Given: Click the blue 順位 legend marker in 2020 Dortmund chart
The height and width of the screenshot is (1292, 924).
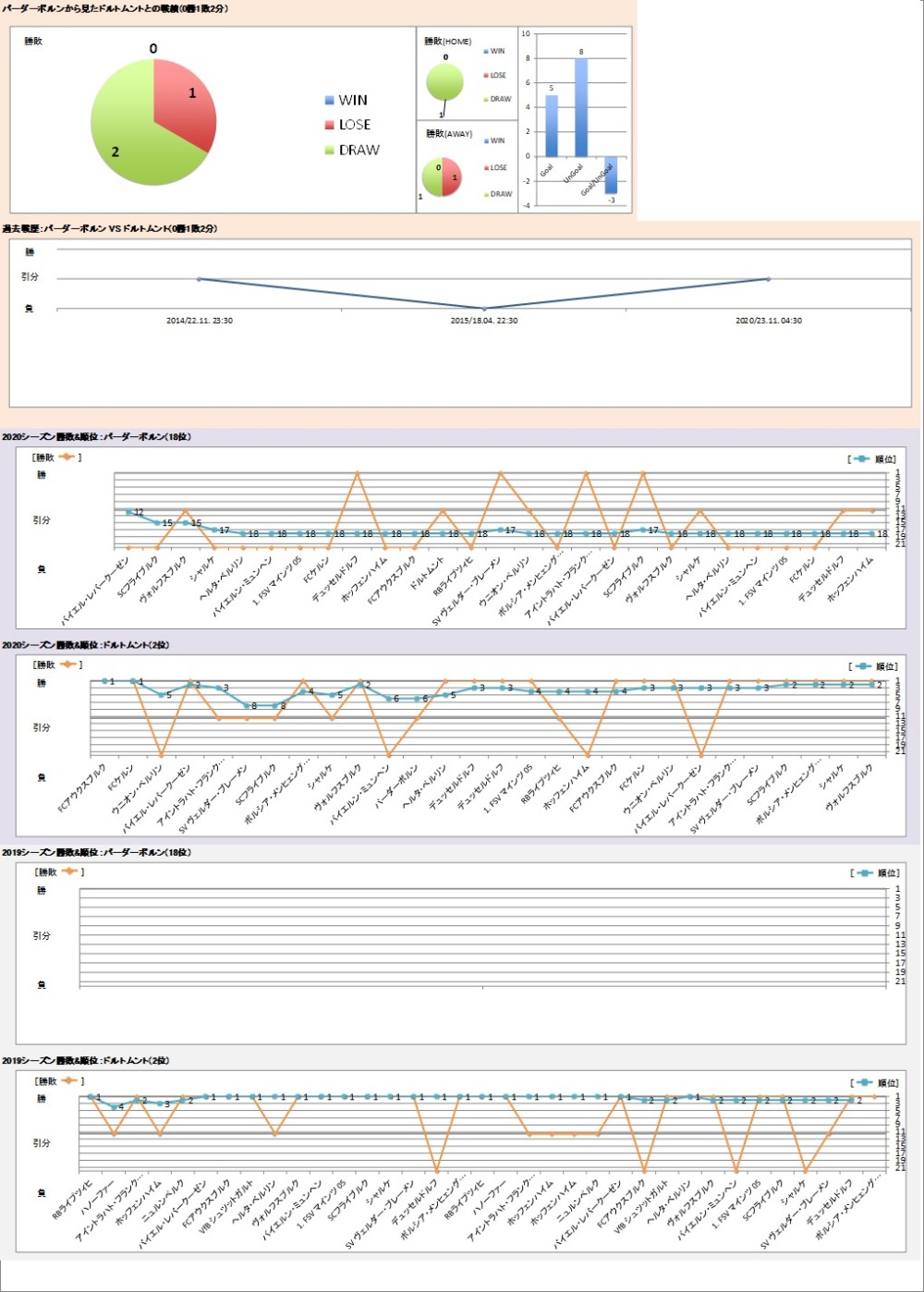Looking at the screenshot, I should pyautogui.click(x=861, y=666).
